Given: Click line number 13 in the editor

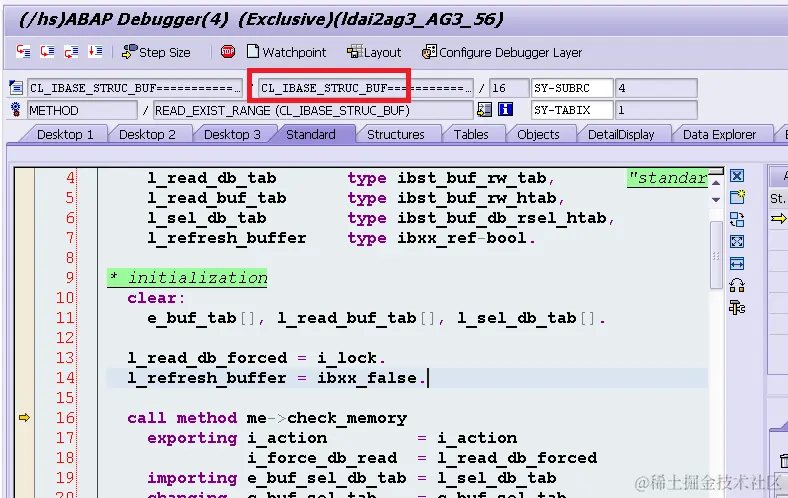Looking at the screenshot, I should point(65,358).
